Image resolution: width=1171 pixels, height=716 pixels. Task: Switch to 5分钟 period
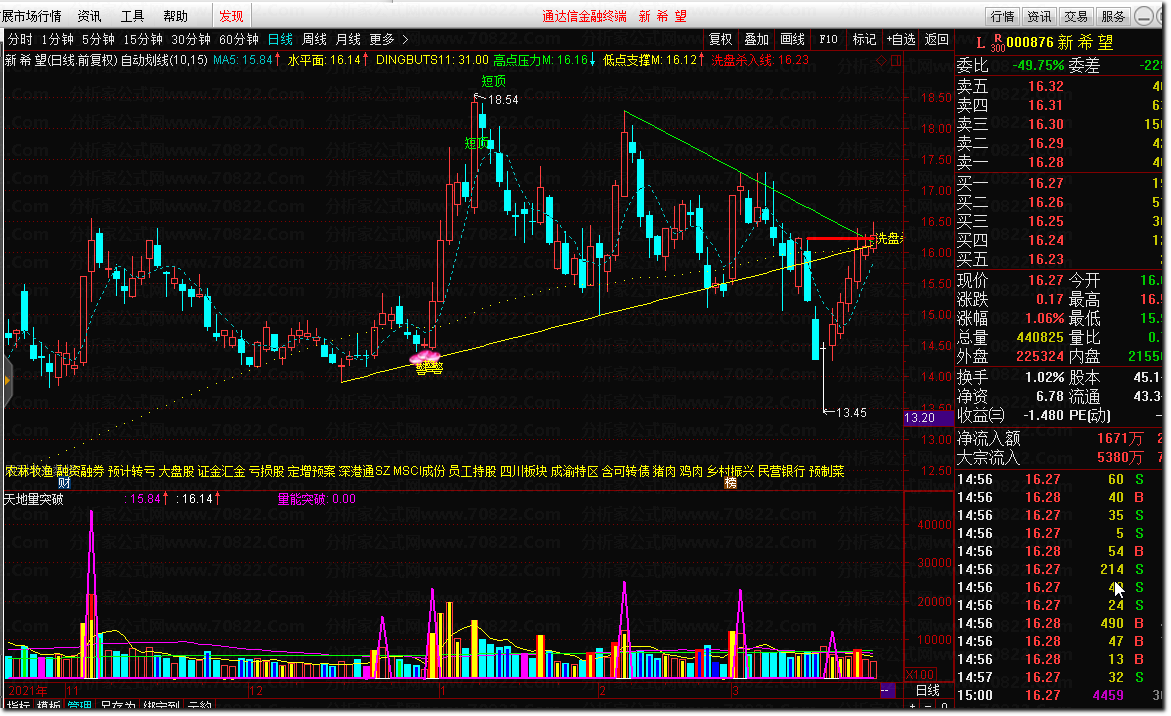99,40
